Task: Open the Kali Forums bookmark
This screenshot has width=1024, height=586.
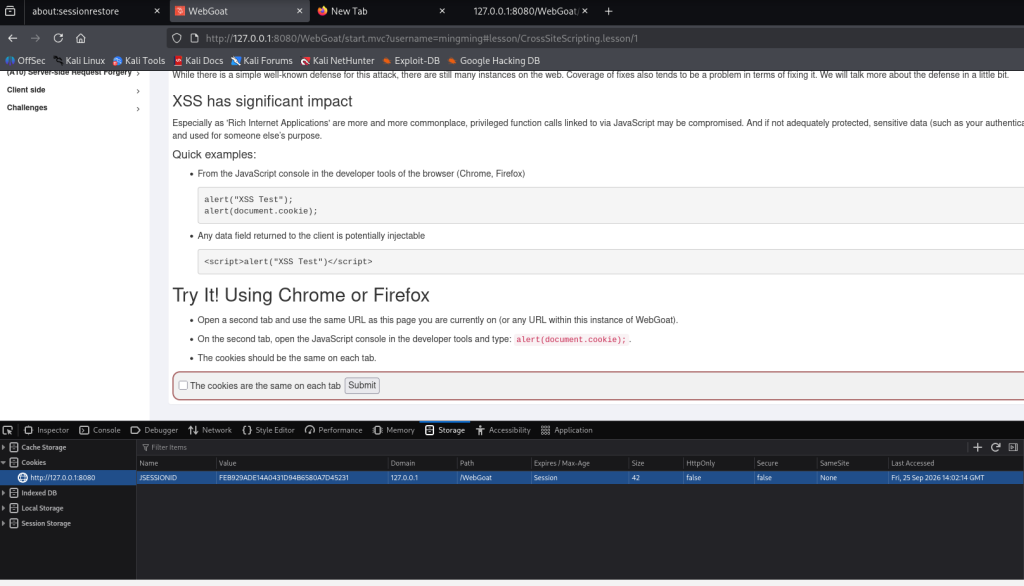Action: [262, 61]
